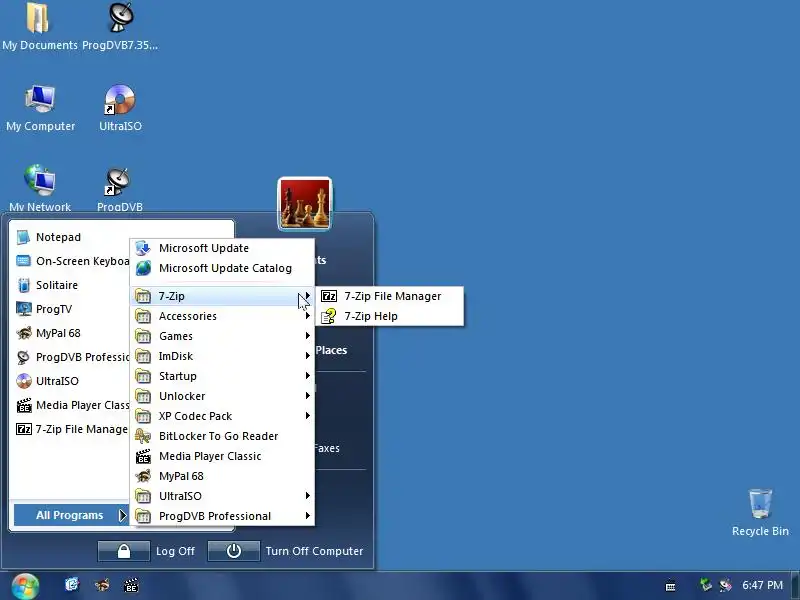The image size is (800, 600).
Task: Expand the XP Codec Pack submenu arrow
Action: click(x=307, y=416)
